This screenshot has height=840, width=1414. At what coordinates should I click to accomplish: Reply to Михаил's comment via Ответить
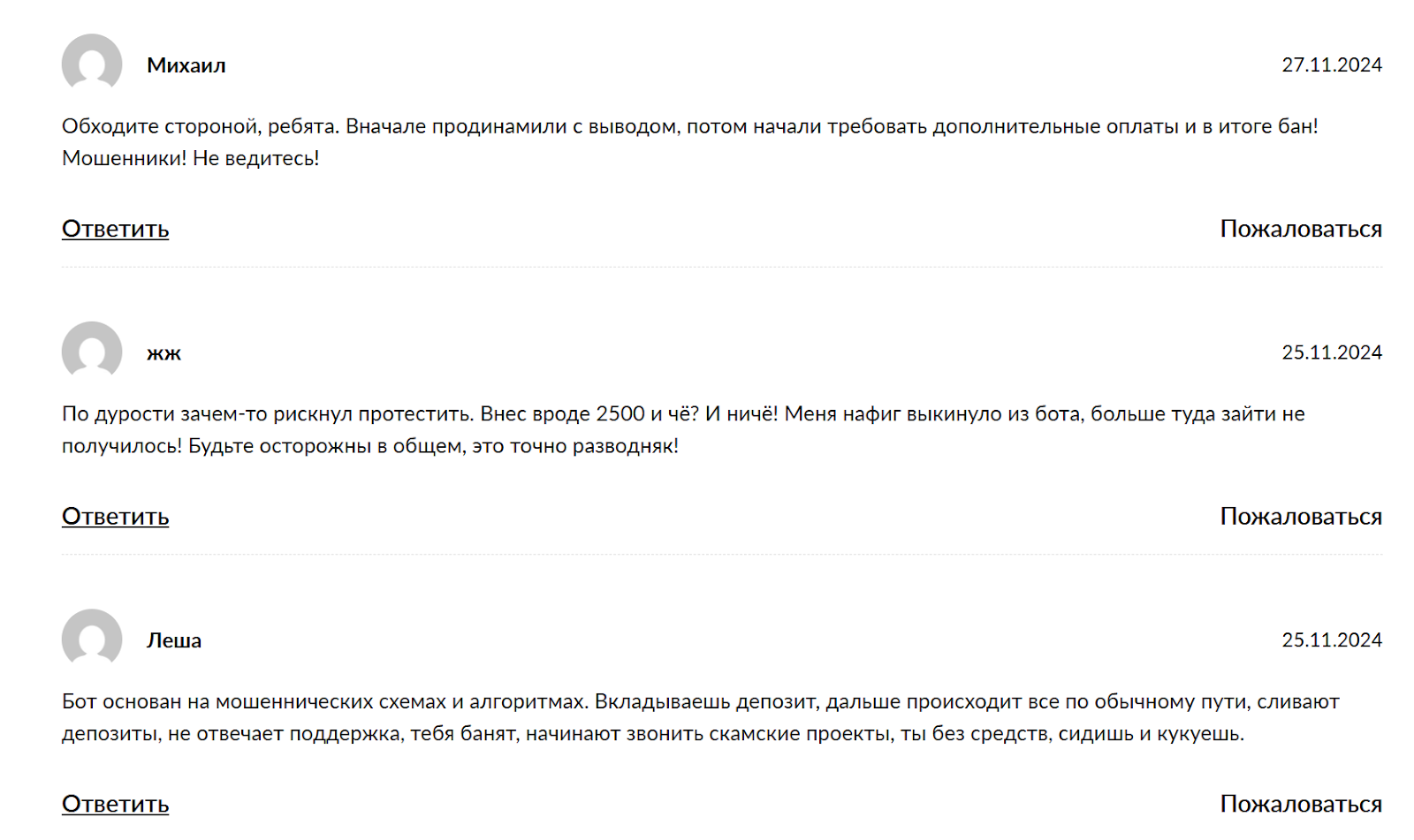pyautogui.click(x=115, y=229)
